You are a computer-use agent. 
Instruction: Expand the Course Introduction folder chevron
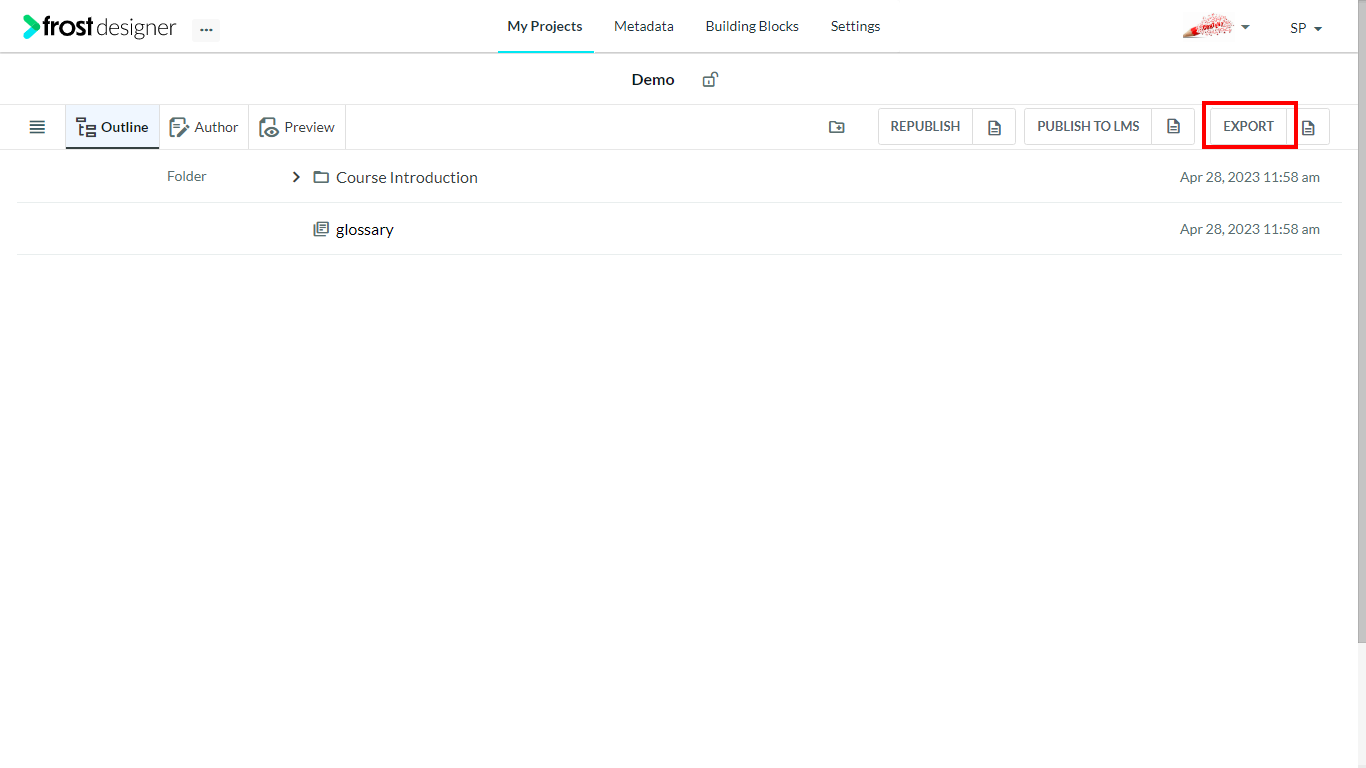(x=296, y=177)
